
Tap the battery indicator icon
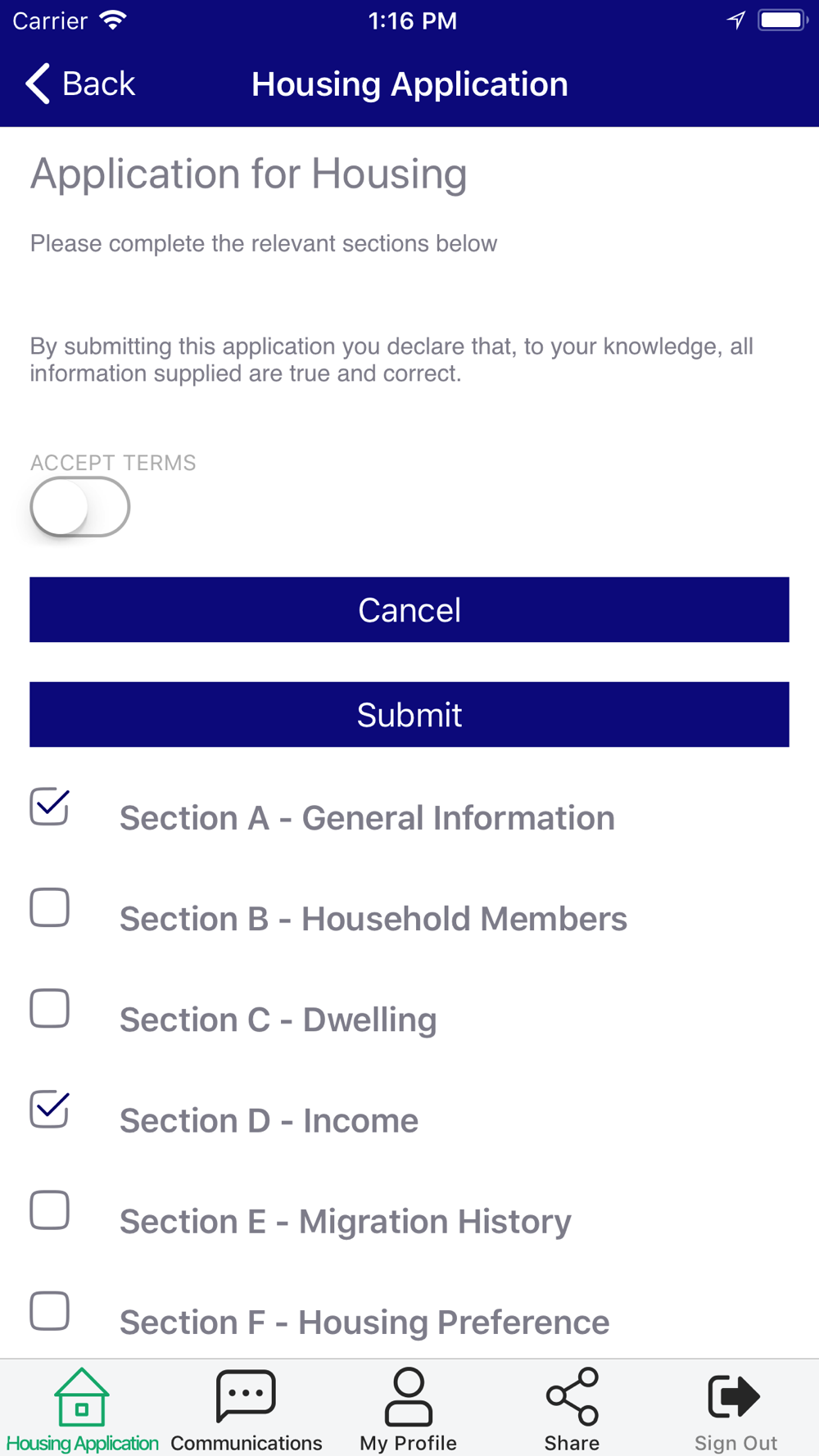(782, 20)
